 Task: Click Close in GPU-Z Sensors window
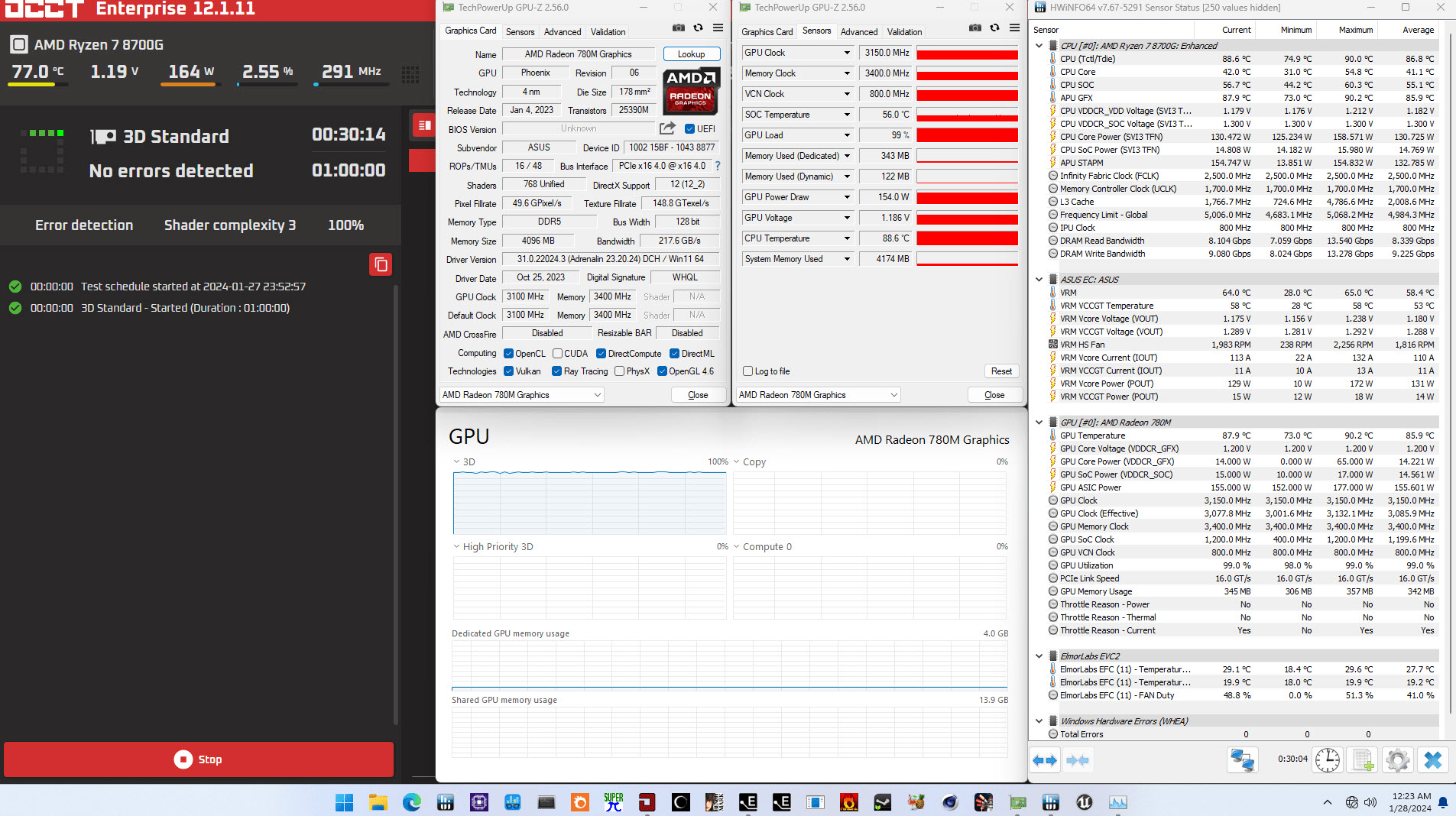point(994,395)
